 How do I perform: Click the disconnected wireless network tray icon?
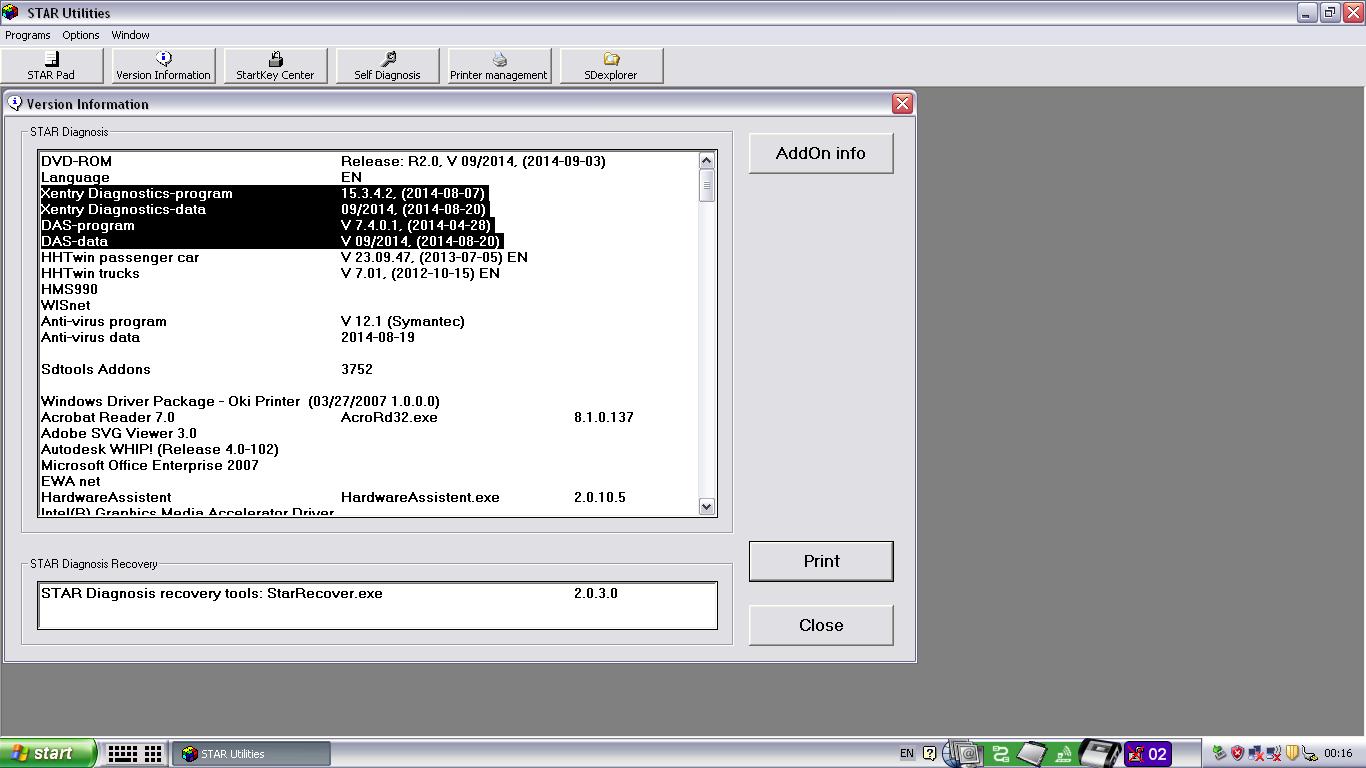[1273, 754]
